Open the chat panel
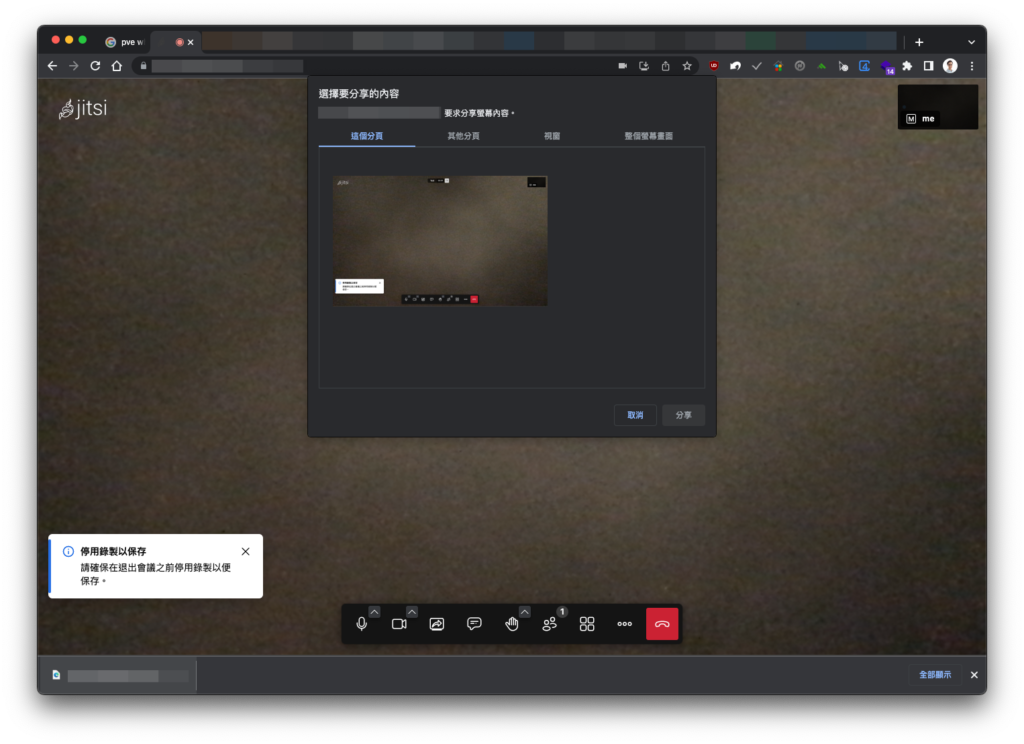 [x=474, y=624]
